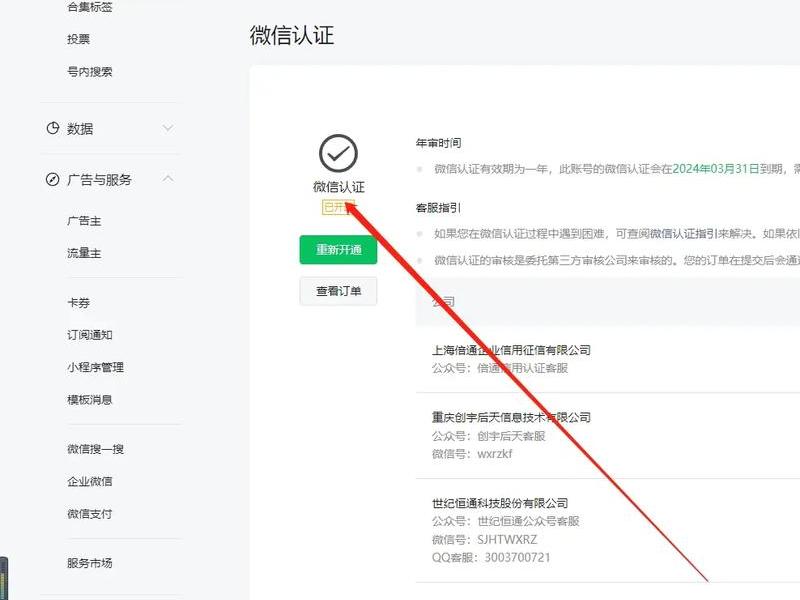This screenshot has width=800, height=600.
Task: Open the 广告与服务 section label
Action: 99,180
